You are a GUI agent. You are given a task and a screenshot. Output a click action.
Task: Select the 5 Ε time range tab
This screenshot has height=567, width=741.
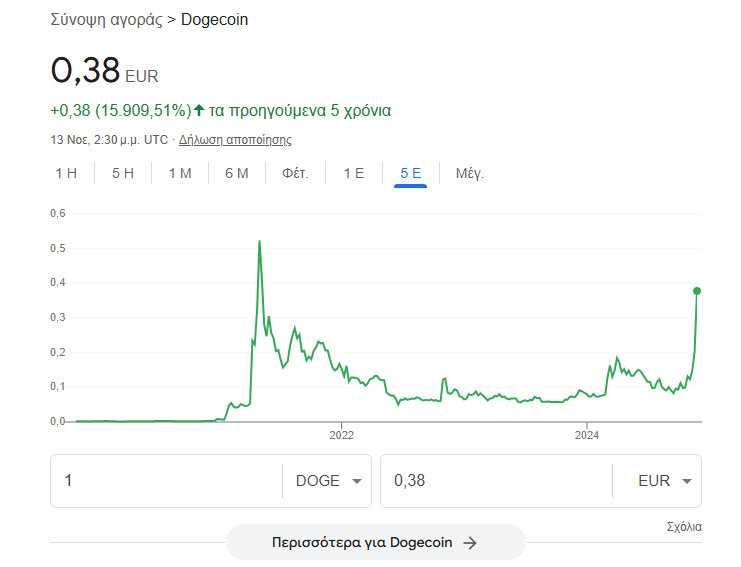click(411, 173)
